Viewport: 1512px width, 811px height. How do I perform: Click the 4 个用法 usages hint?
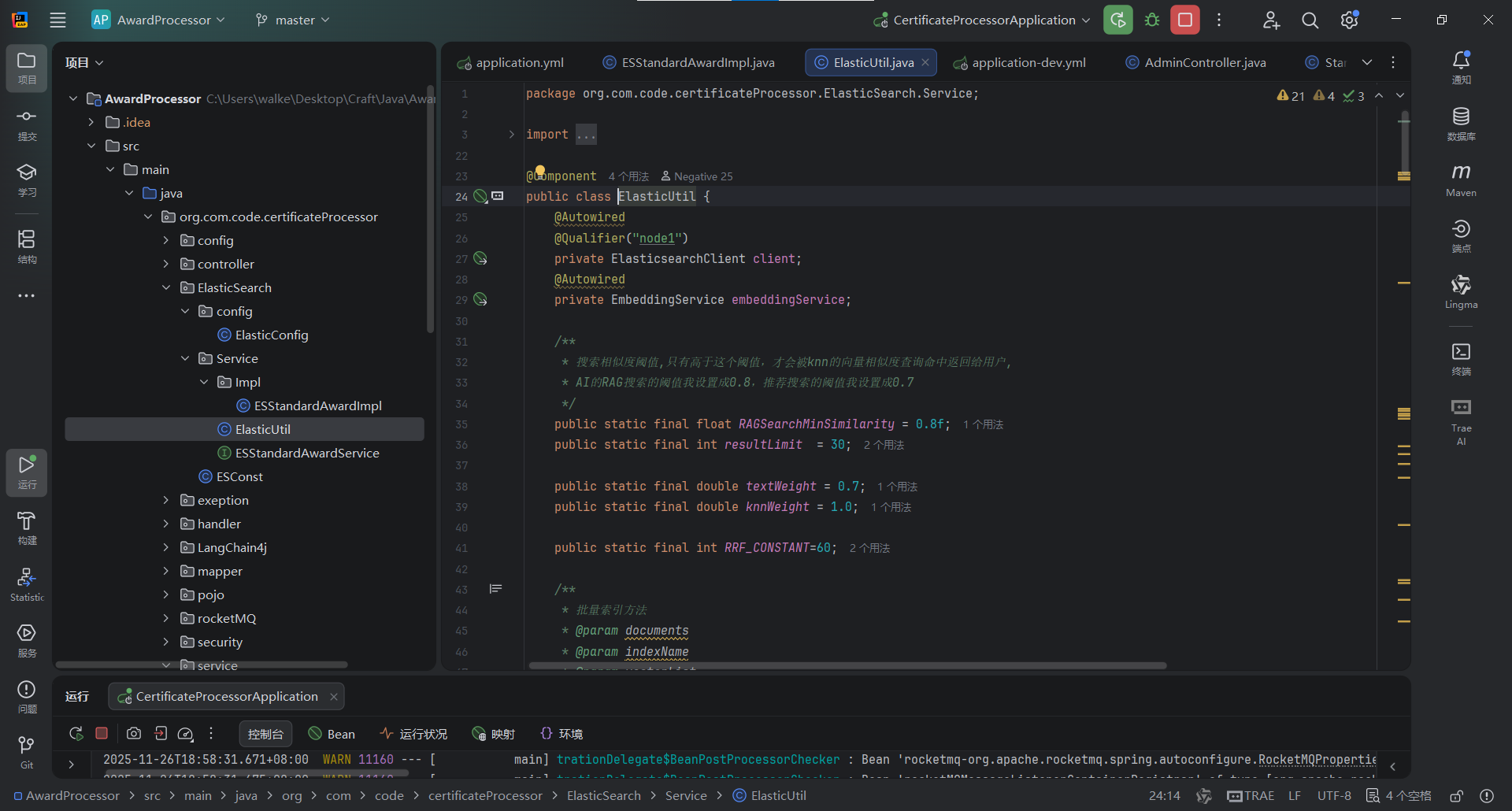[628, 176]
